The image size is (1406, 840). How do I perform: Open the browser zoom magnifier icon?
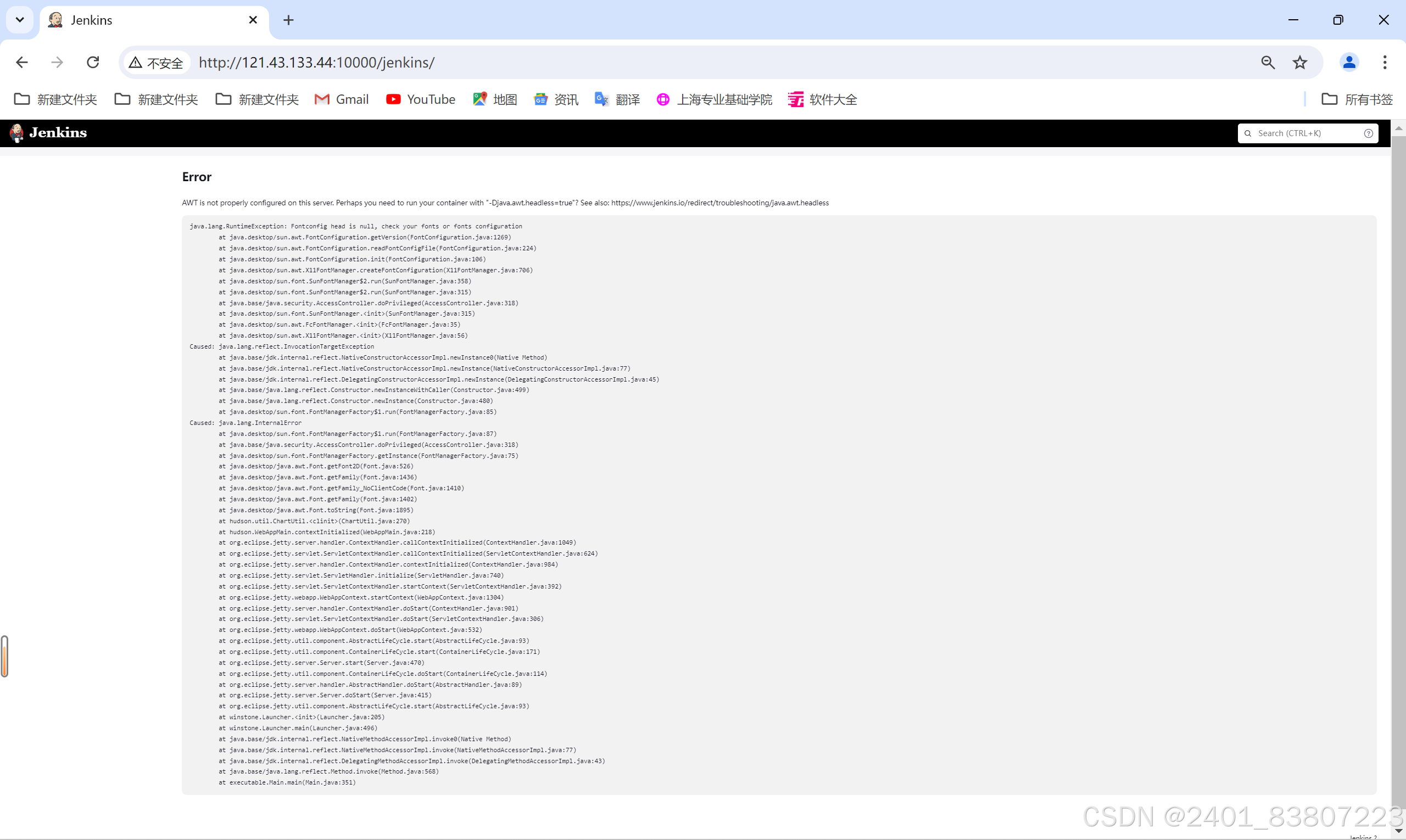[1268, 62]
